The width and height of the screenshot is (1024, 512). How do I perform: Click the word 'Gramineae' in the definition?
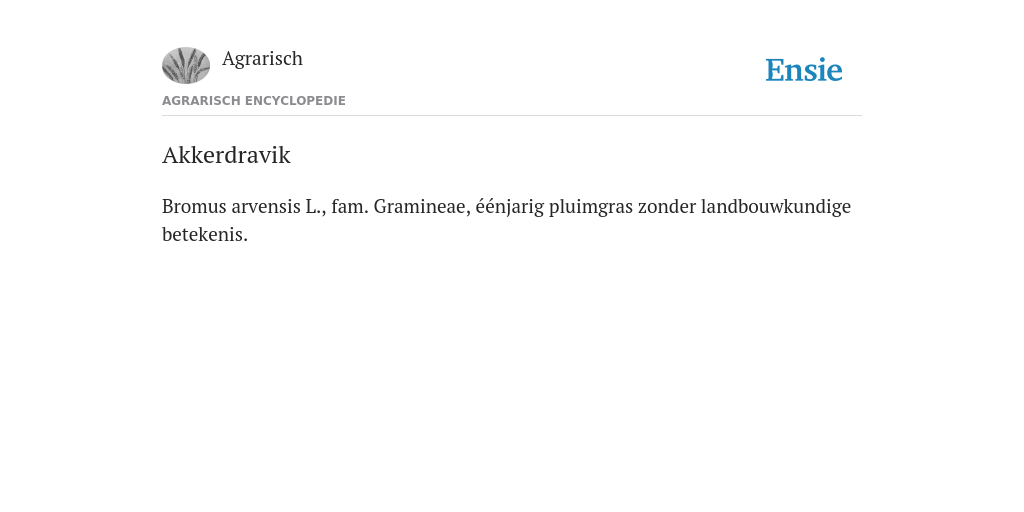[x=422, y=206]
